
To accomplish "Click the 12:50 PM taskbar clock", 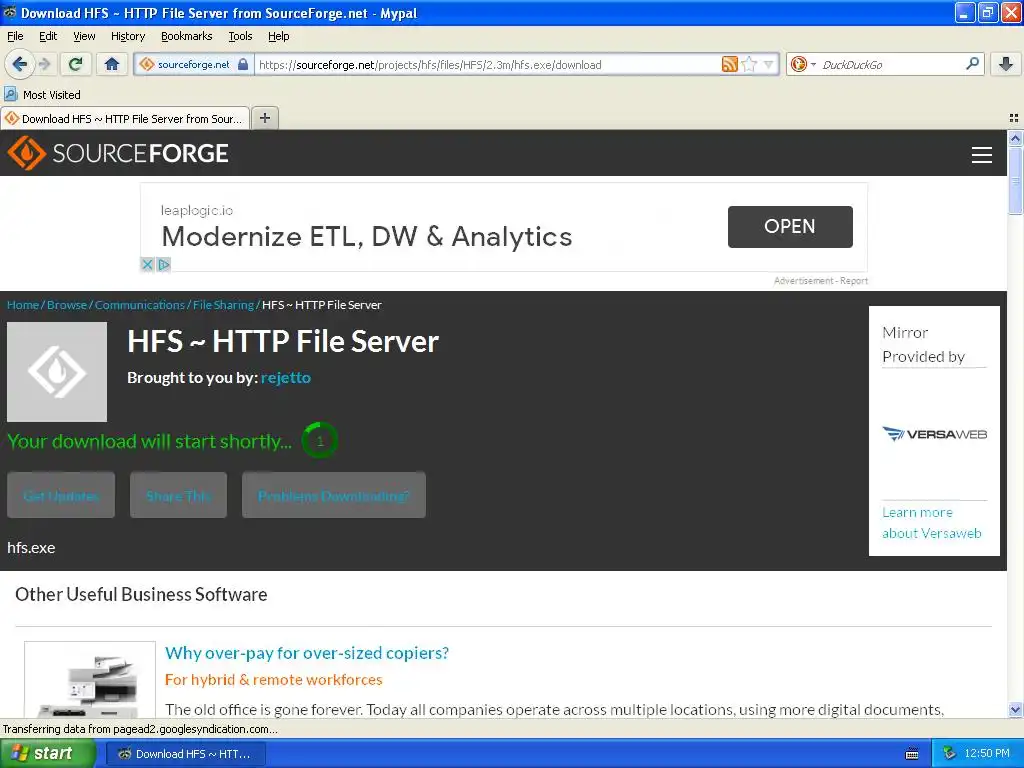I will (x=987, y=754).
